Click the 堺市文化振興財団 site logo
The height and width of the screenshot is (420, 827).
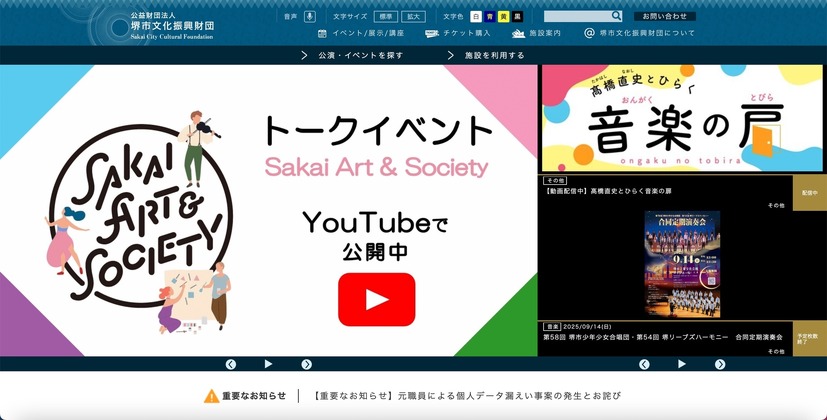172,26
